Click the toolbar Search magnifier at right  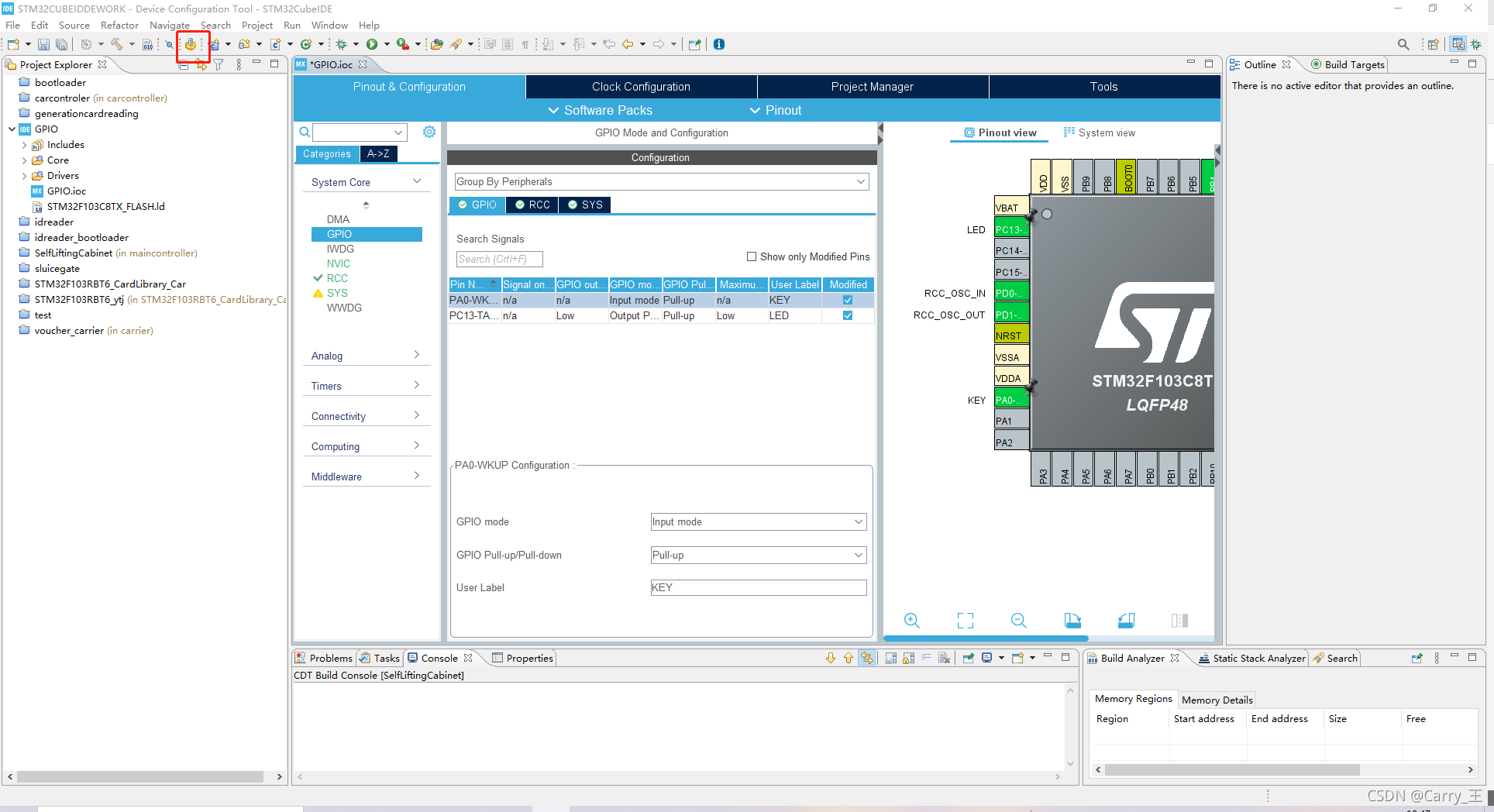point(1403,44)
